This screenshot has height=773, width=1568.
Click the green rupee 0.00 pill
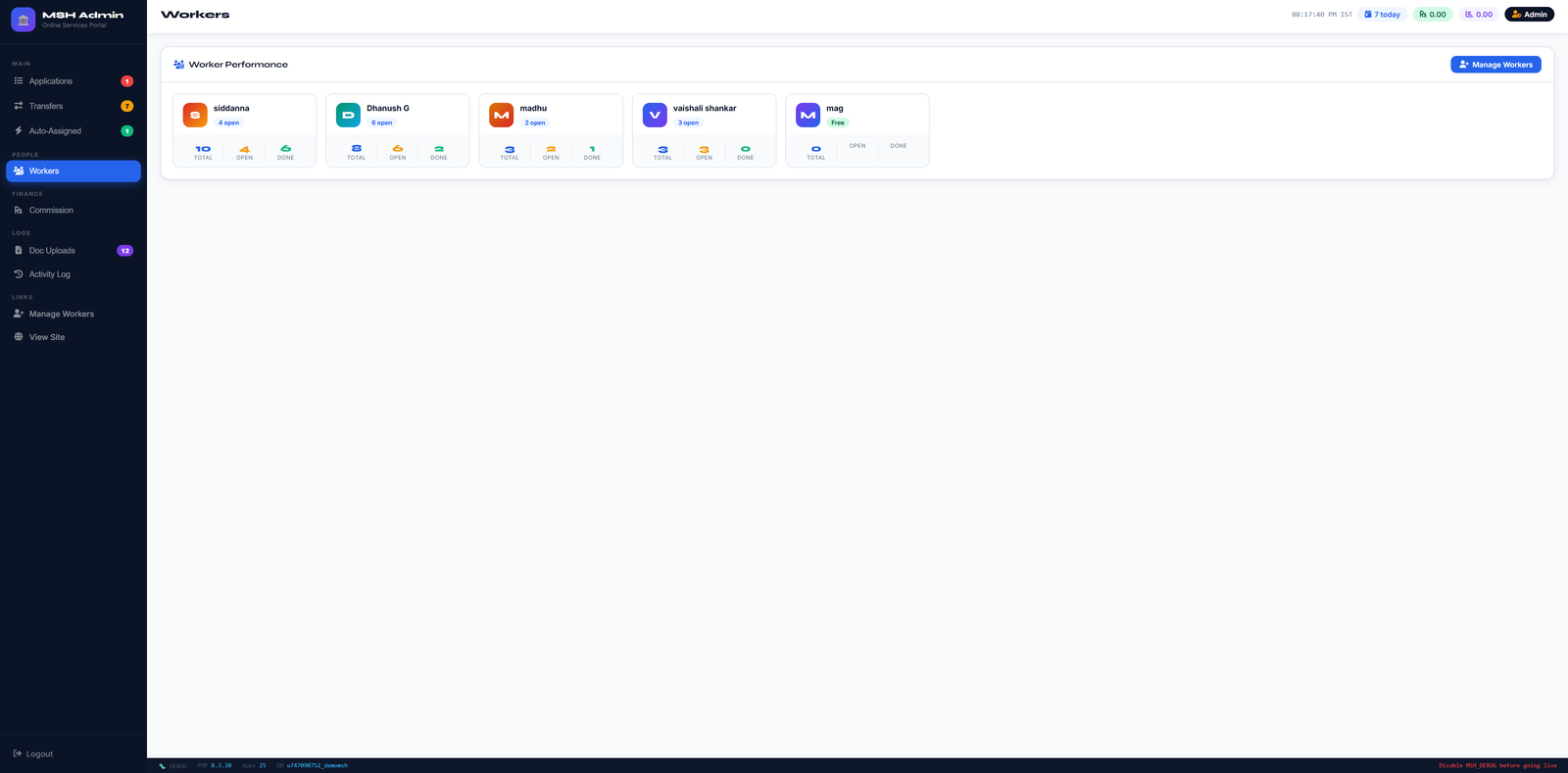click(x=1433, y=15)
